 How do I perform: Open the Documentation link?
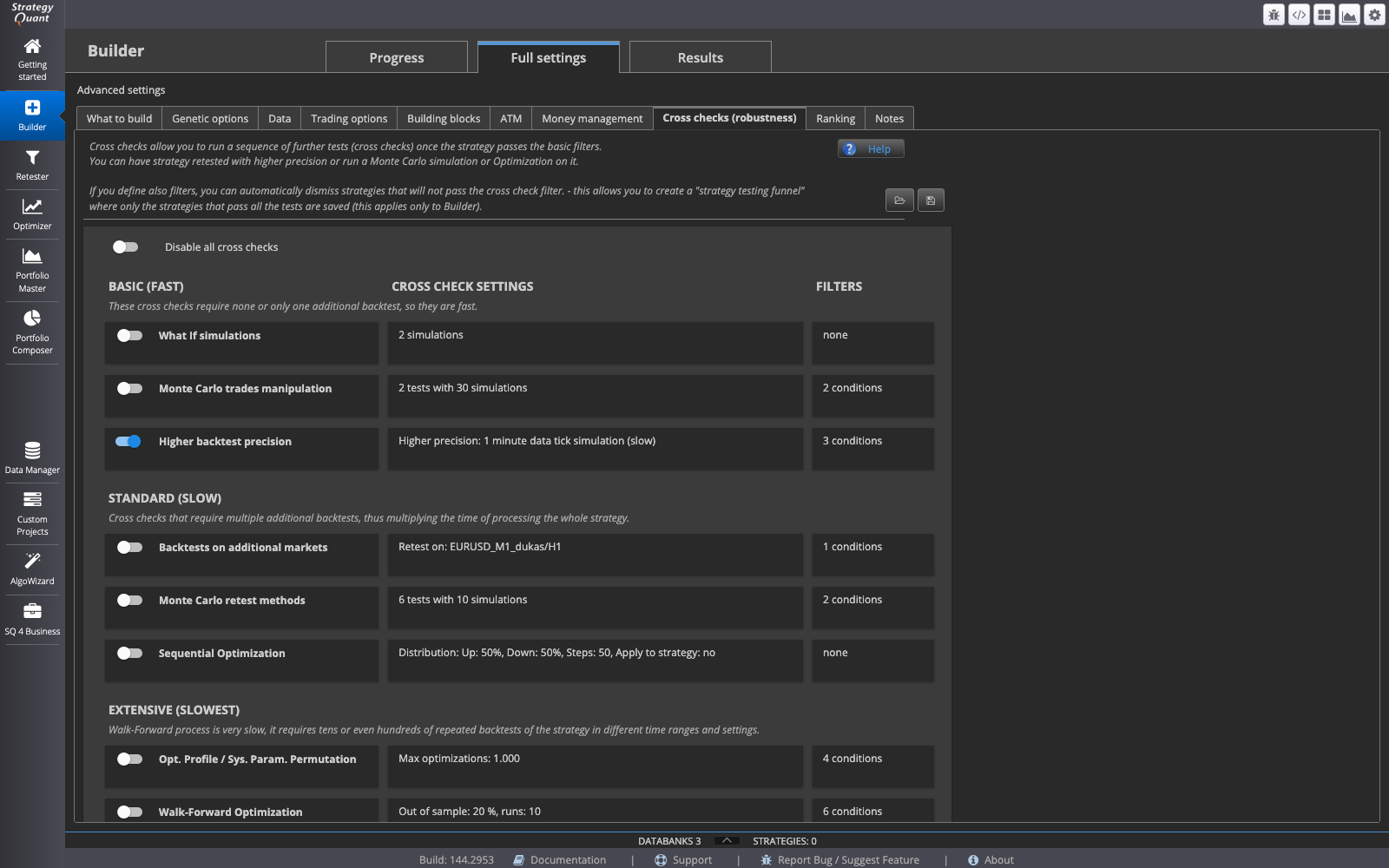click(x=560, y=859)
